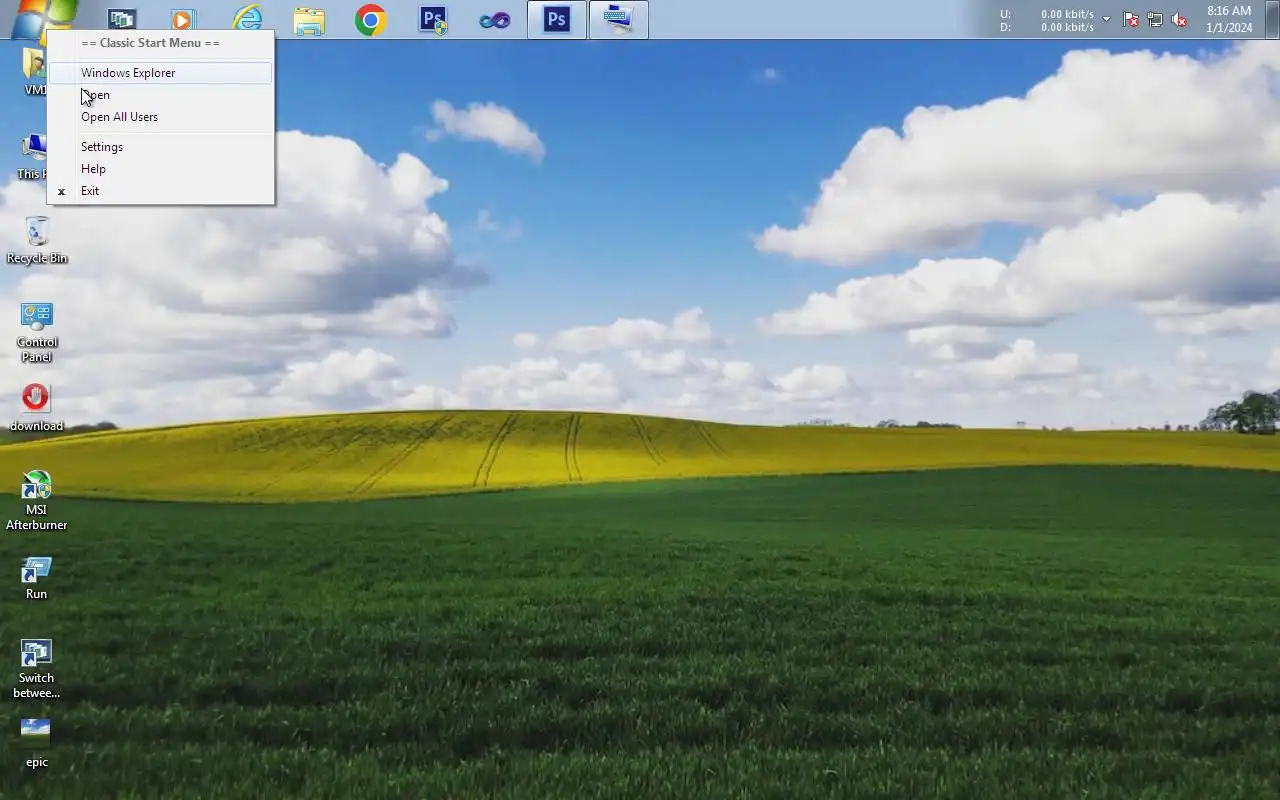1280x800 pixels.
Task: Open the purple infinity icon in the taskbar
Action: point(495,19)
